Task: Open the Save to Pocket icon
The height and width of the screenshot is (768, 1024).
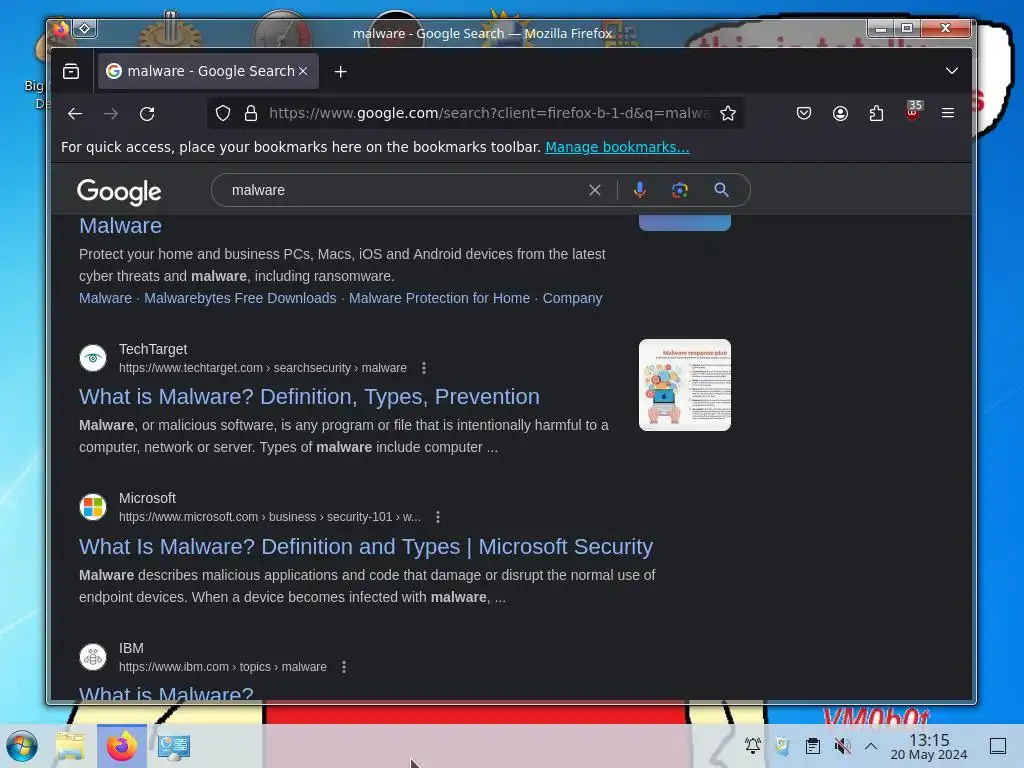Action: (x=804, y=114)
